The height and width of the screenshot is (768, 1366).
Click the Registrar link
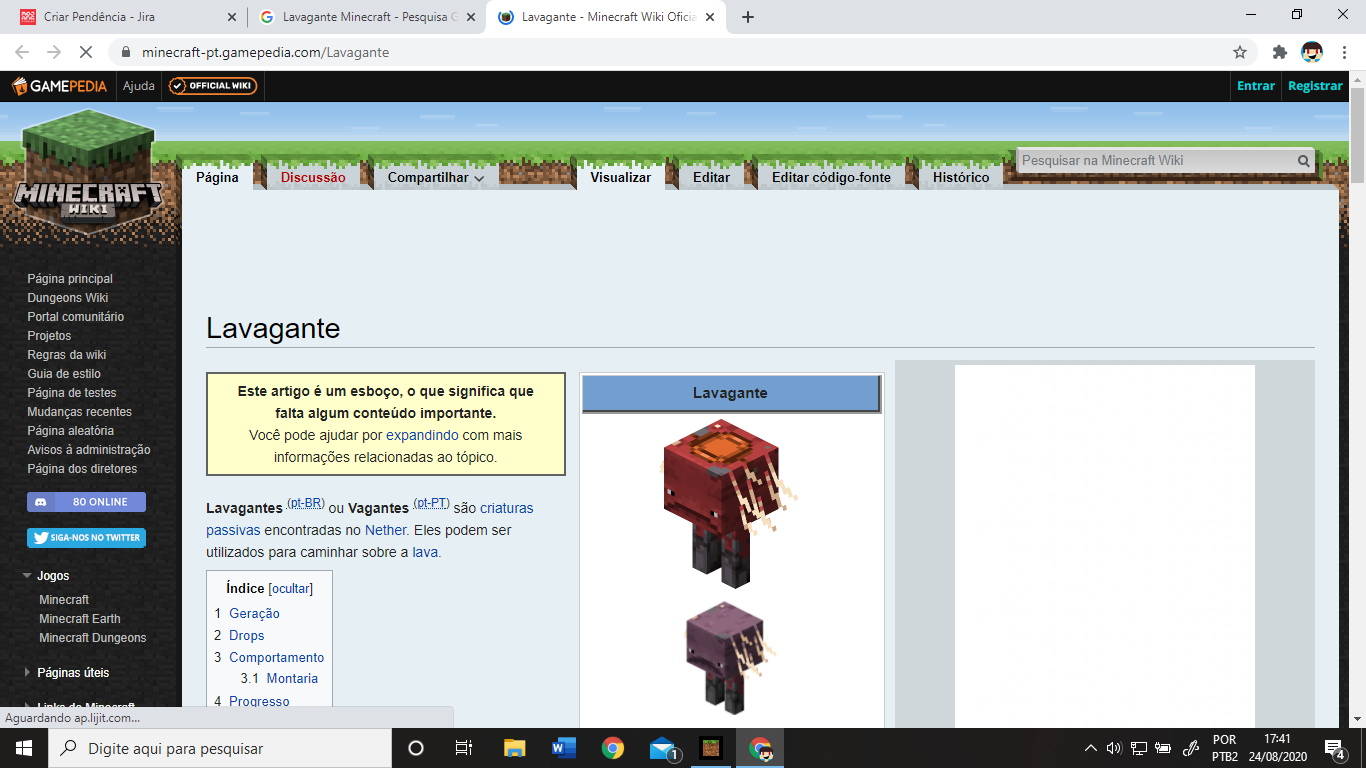(x=1315, y=86)
